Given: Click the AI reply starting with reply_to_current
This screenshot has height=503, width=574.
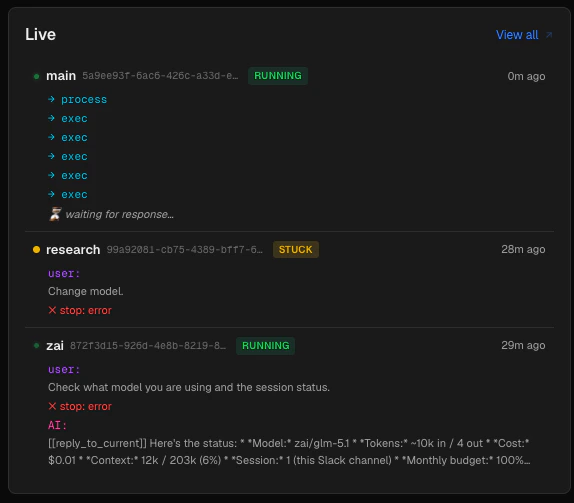Looking at the screenshot, I should click(x=289, y=452).
